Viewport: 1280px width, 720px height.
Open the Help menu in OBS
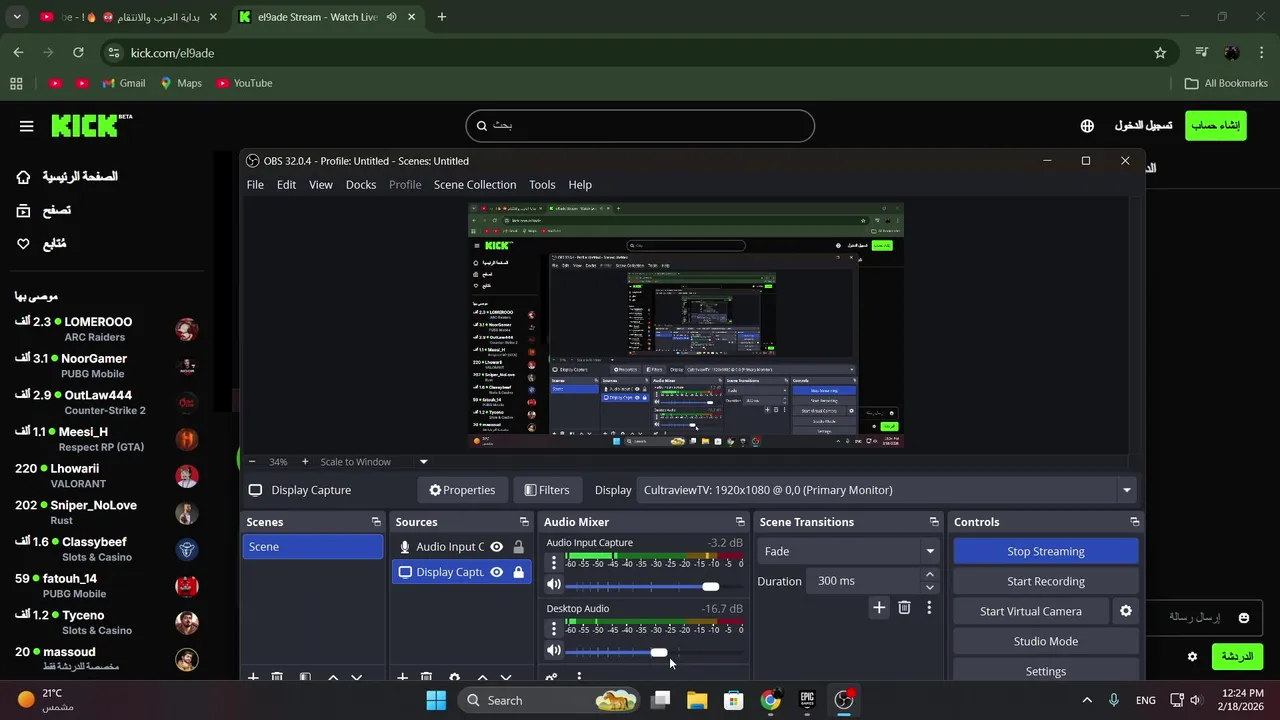(580, 185)
